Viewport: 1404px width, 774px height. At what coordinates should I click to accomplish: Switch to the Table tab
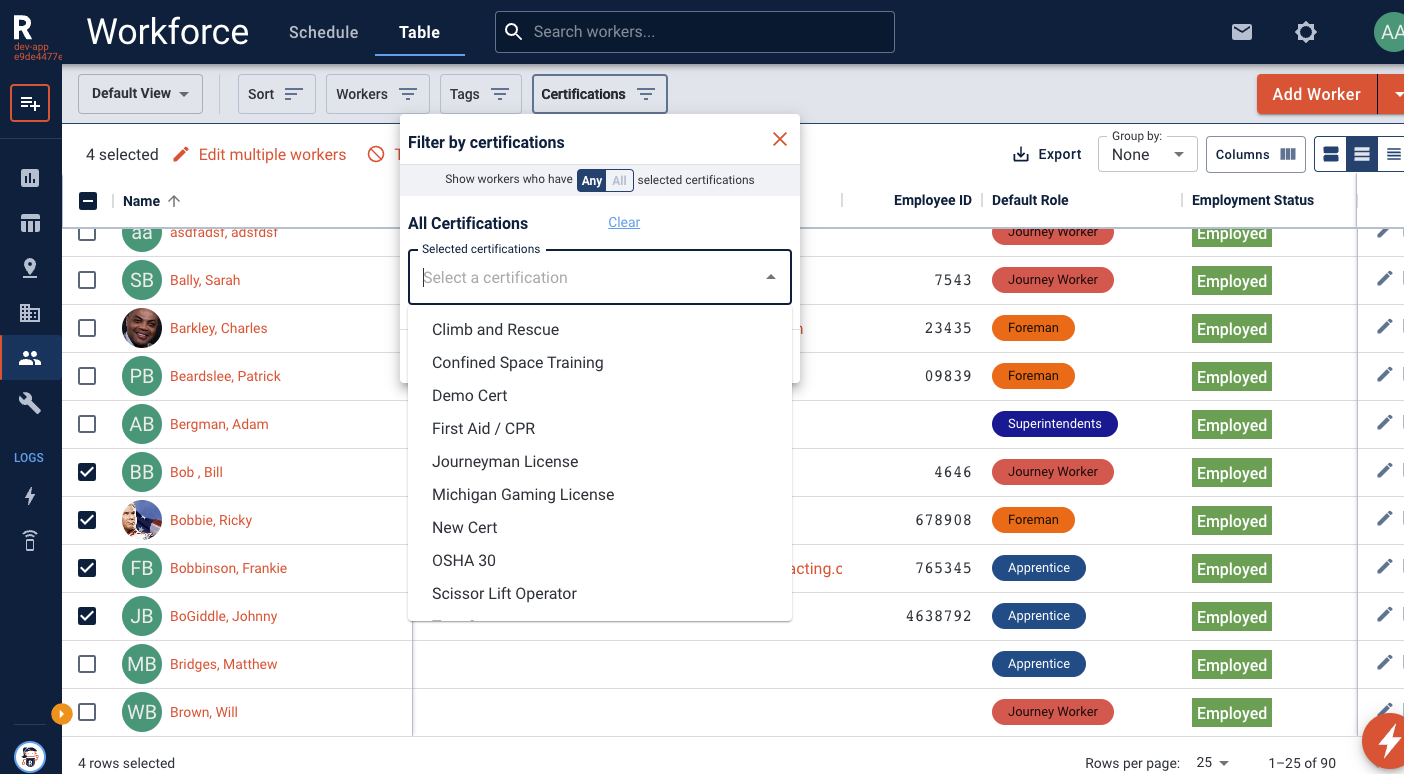point(419,32)
